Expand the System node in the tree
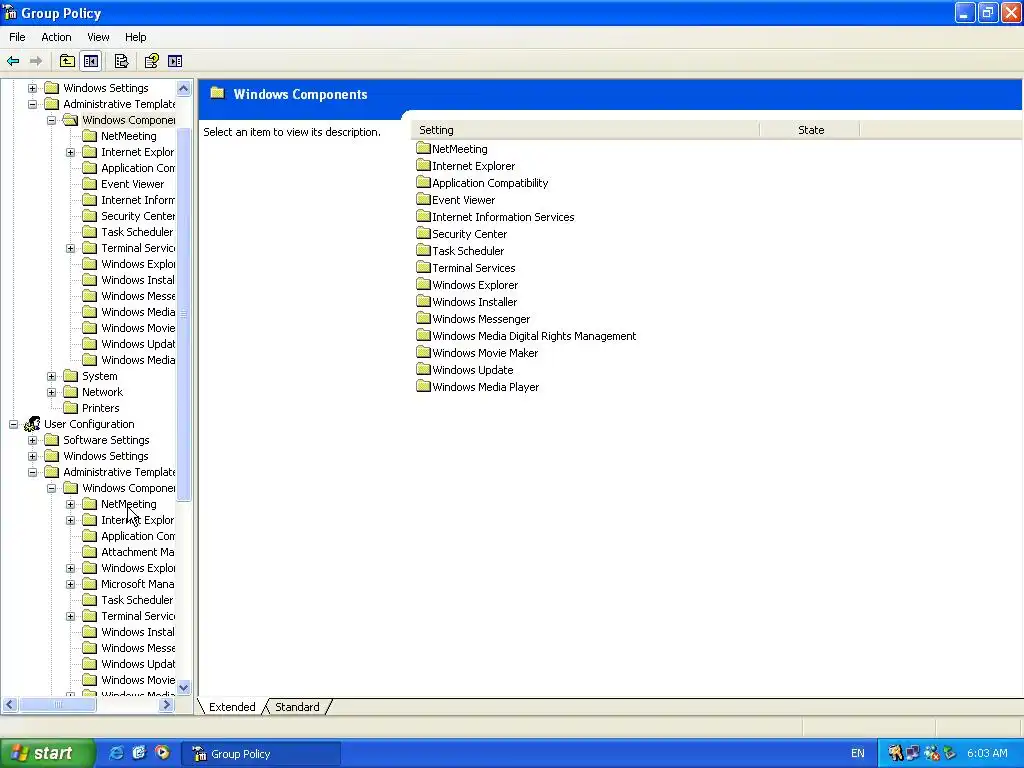 (x=52, y=376)
